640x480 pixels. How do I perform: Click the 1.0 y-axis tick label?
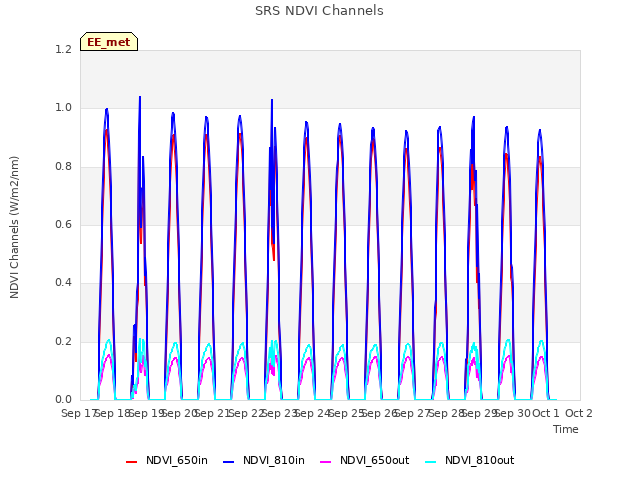pos(63,108)
